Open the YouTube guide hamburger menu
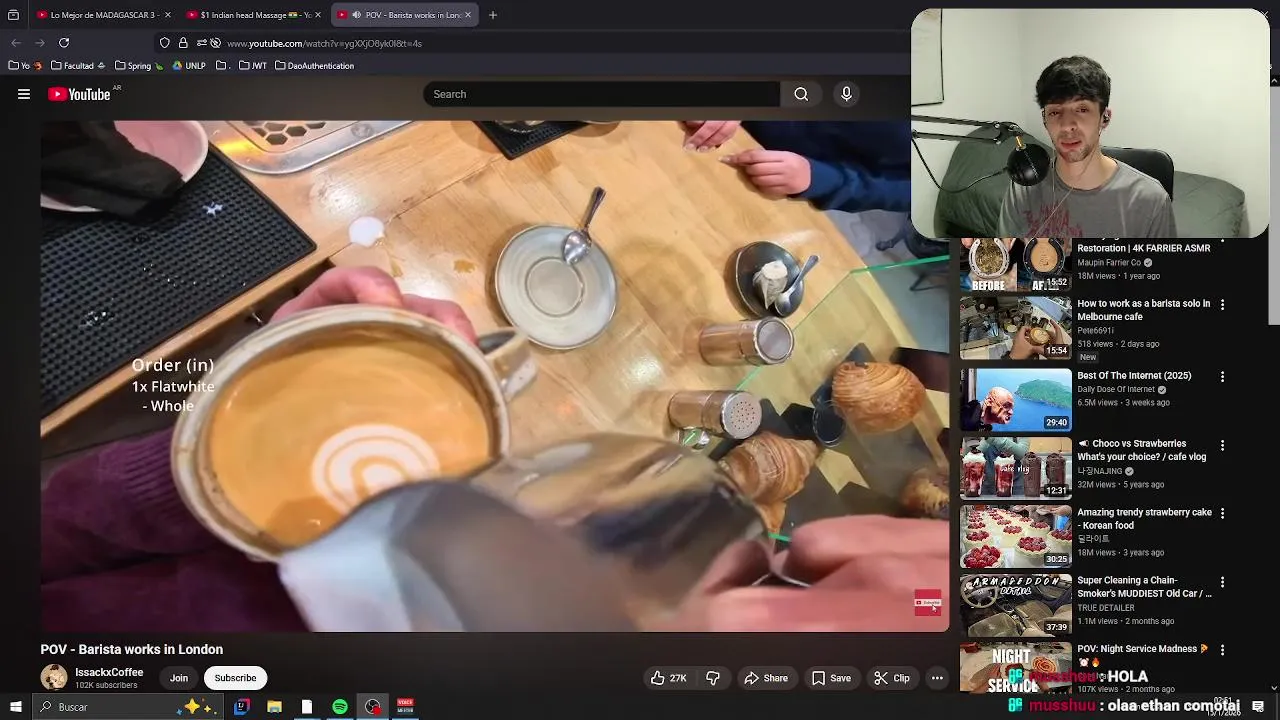Screen dimensions: 1280x720 [x=24, y=94]
